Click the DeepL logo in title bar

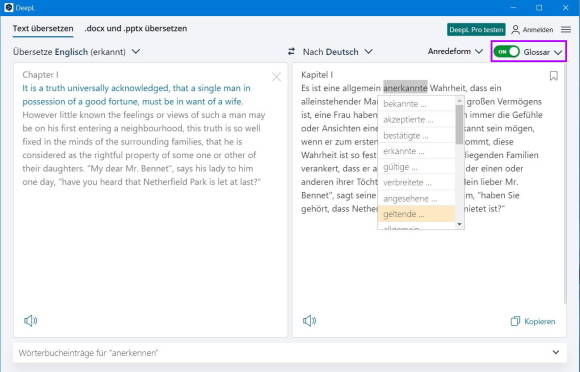point(9,7)
